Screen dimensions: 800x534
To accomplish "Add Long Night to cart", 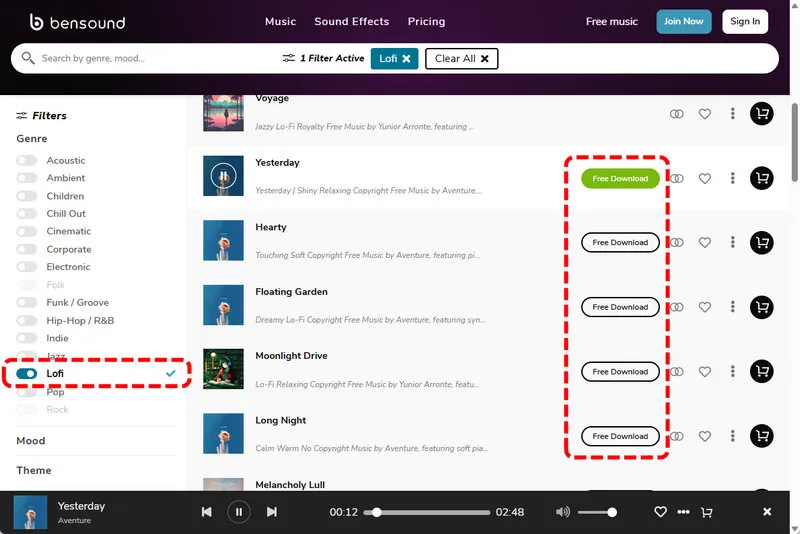I will [x=762, y=436].
